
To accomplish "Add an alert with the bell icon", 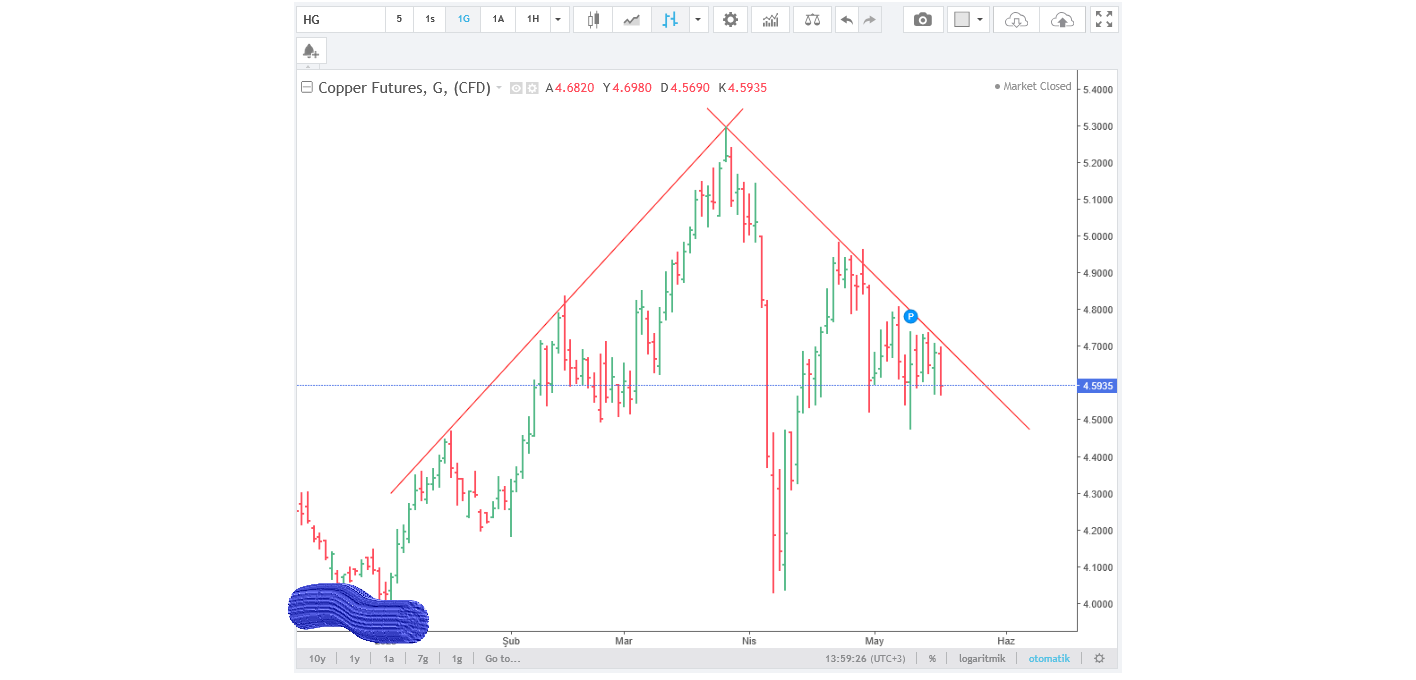I will [x=311, y=50].
